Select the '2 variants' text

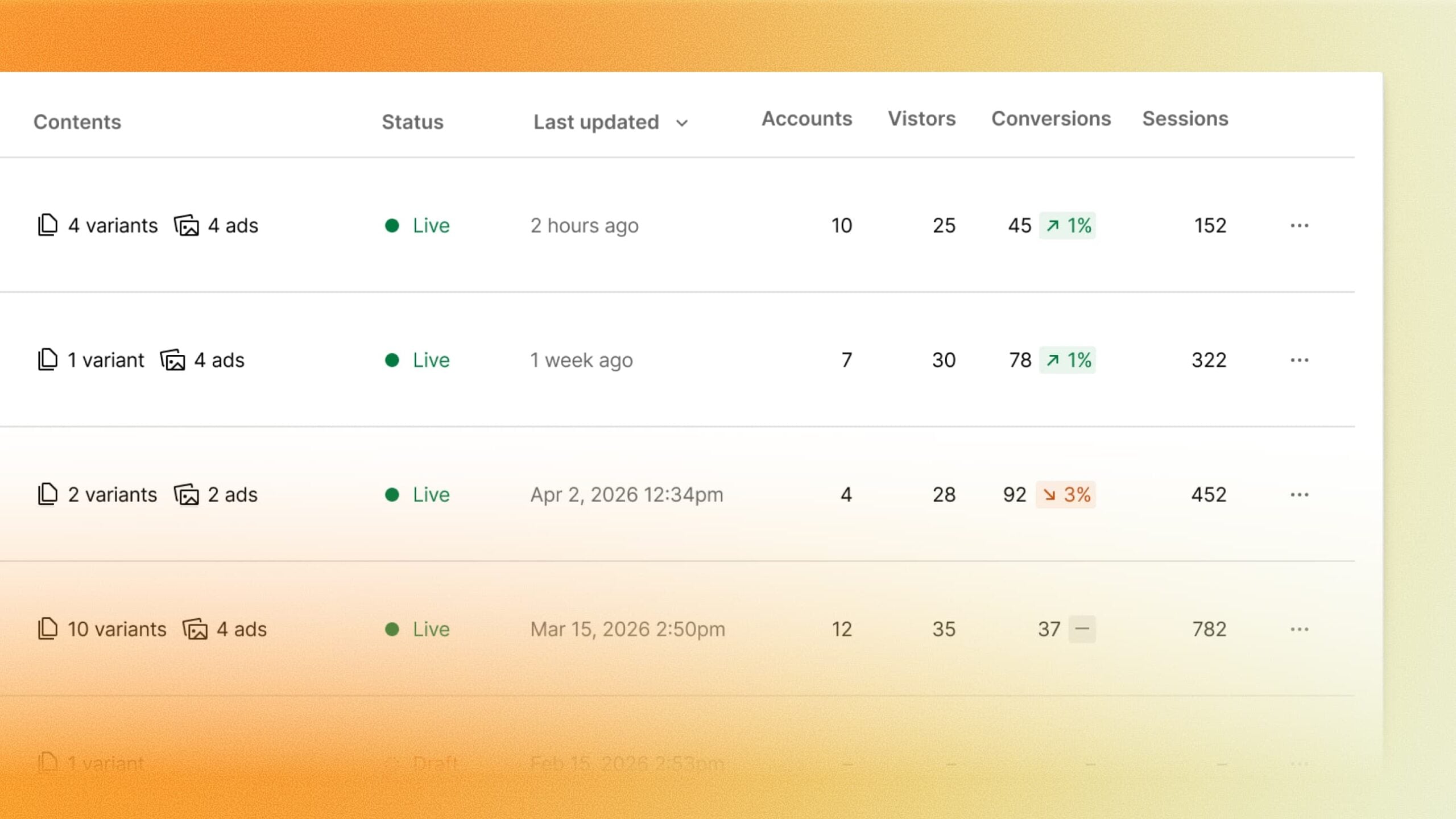[112, 494]
